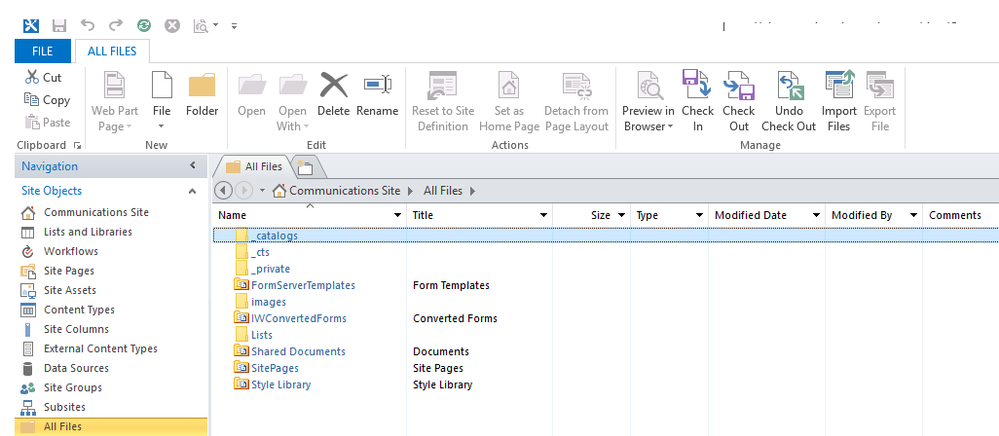Click the Check In button
The width and height of the screenshot is (999, 436).
698,102
